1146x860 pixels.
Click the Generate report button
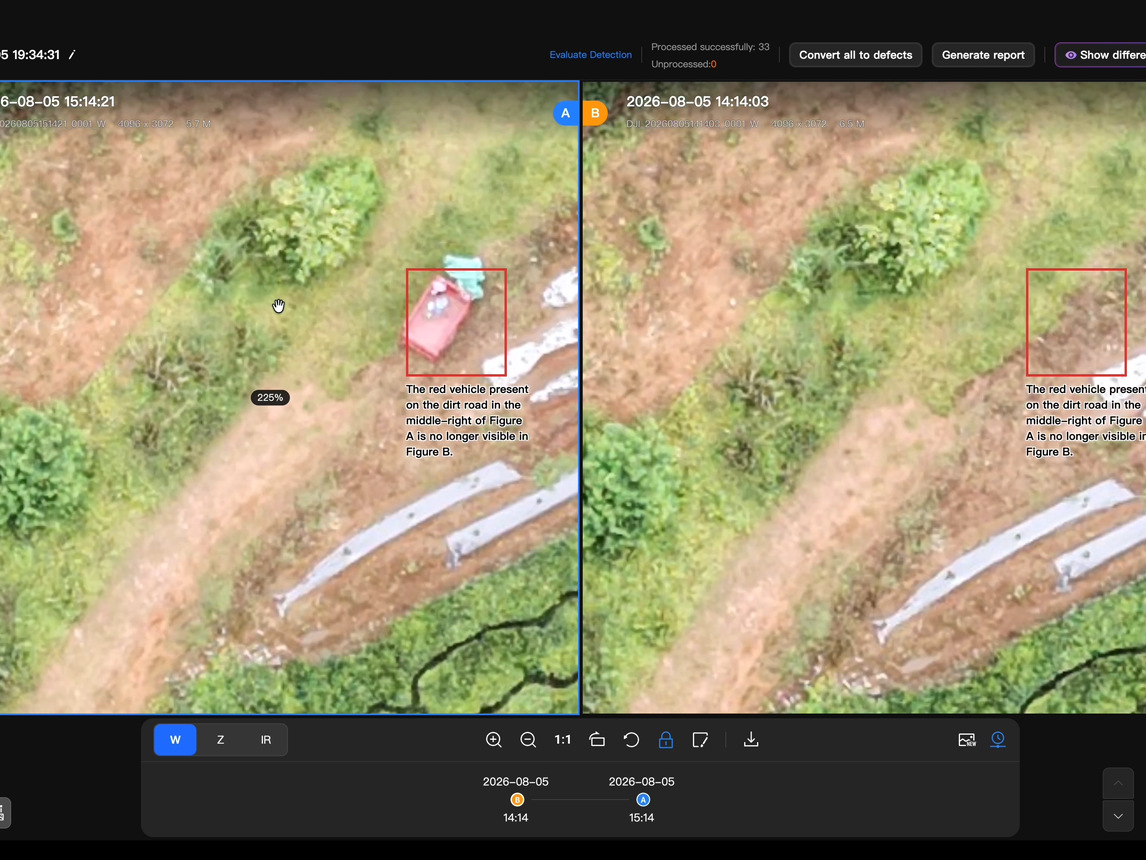click(983, 55)
